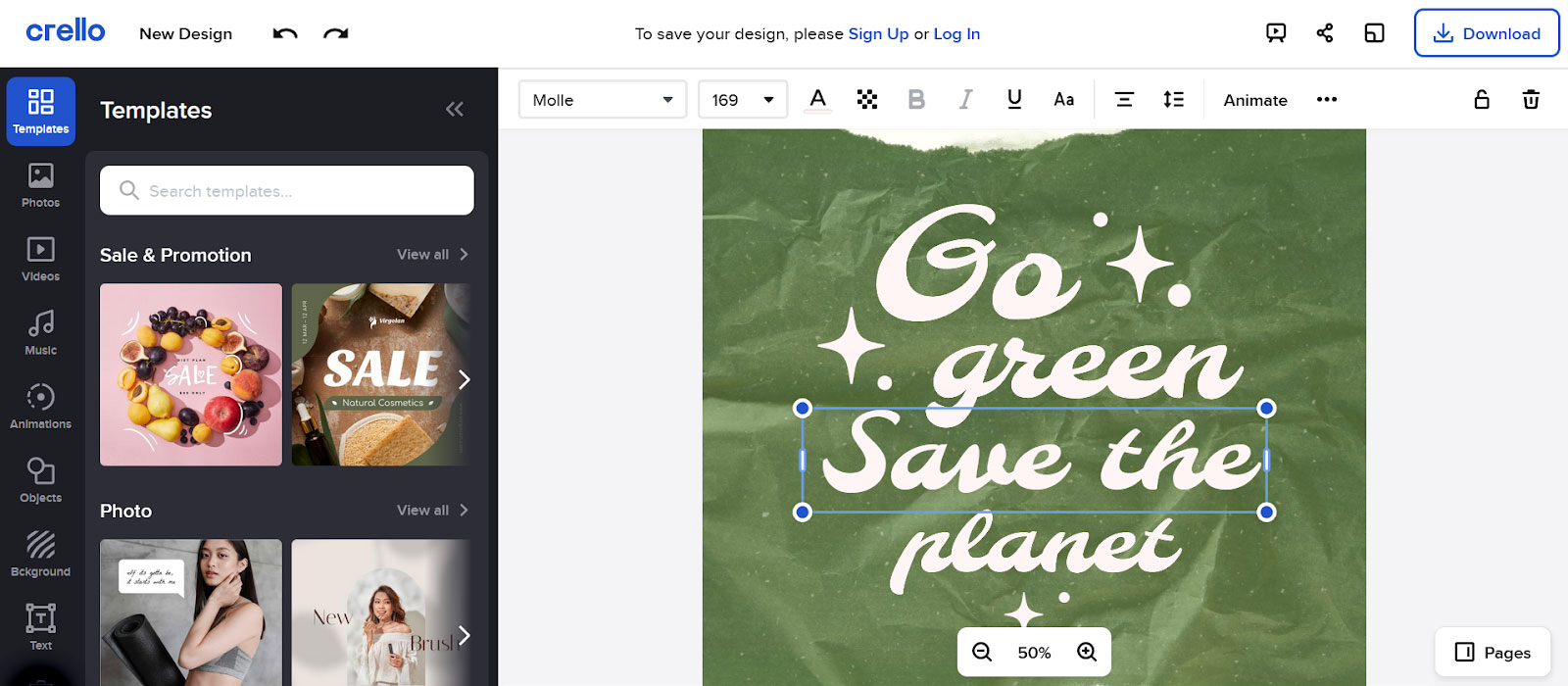1568x686 pixels.
Task: Change text alignment
Action: click(1124, 99)
